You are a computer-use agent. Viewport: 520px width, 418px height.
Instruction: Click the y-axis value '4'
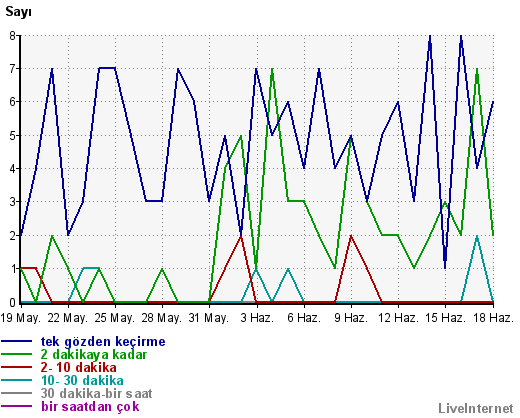[13, 169]
